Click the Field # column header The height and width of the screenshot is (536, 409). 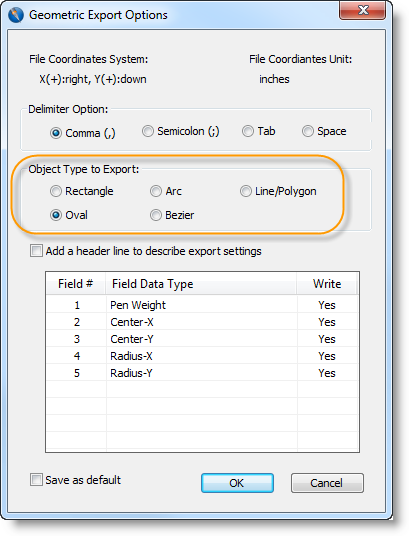click(76, 284)
